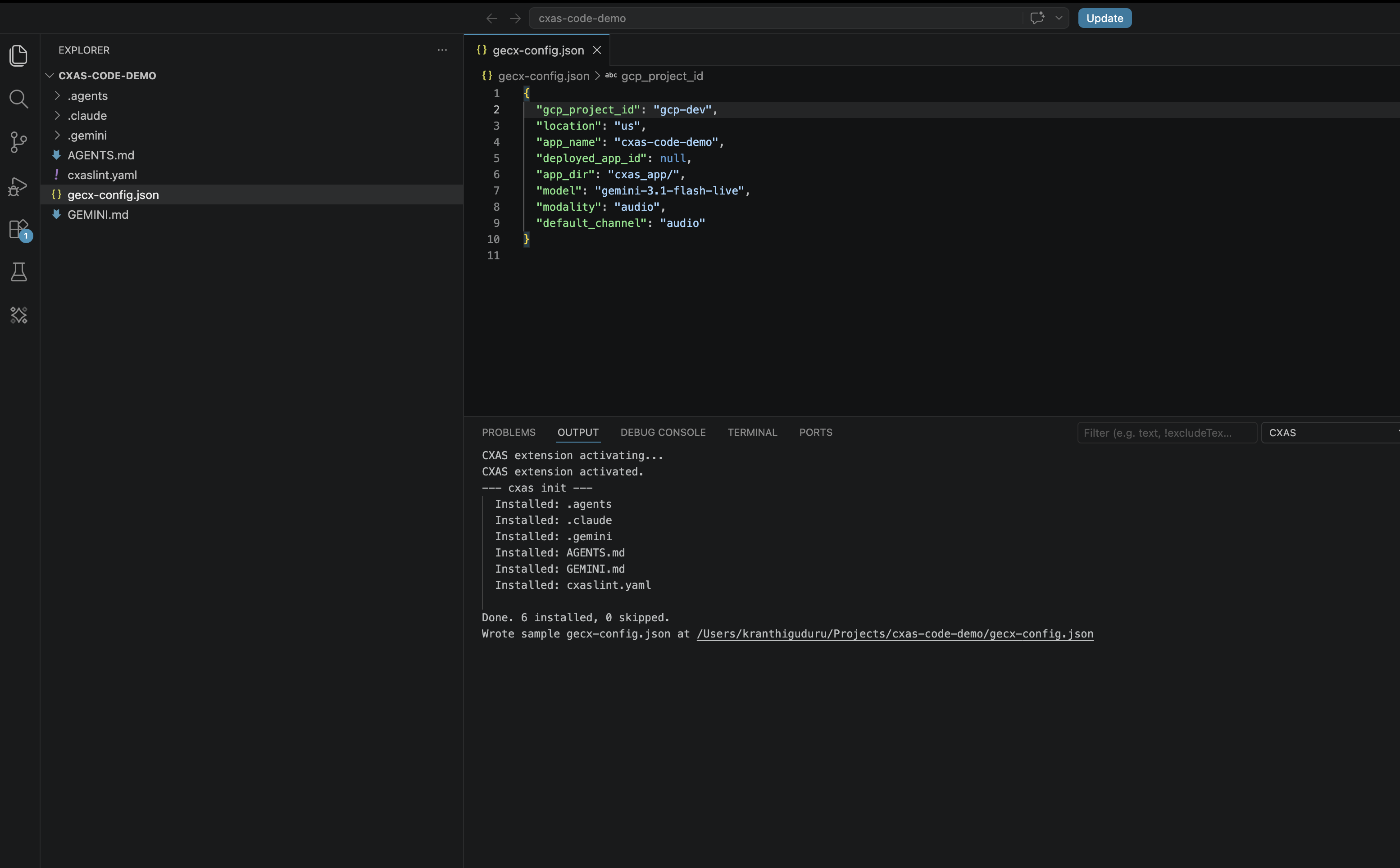Click markdown icon next to AGENTS.md
The height and width of the screenshot is (868, 1400).
[56, 155]
